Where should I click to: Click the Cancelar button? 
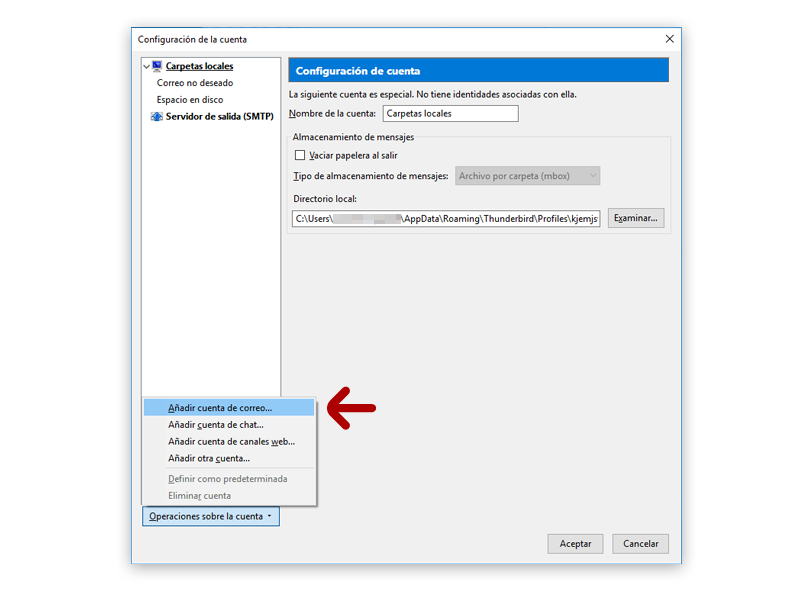[640, 544]
